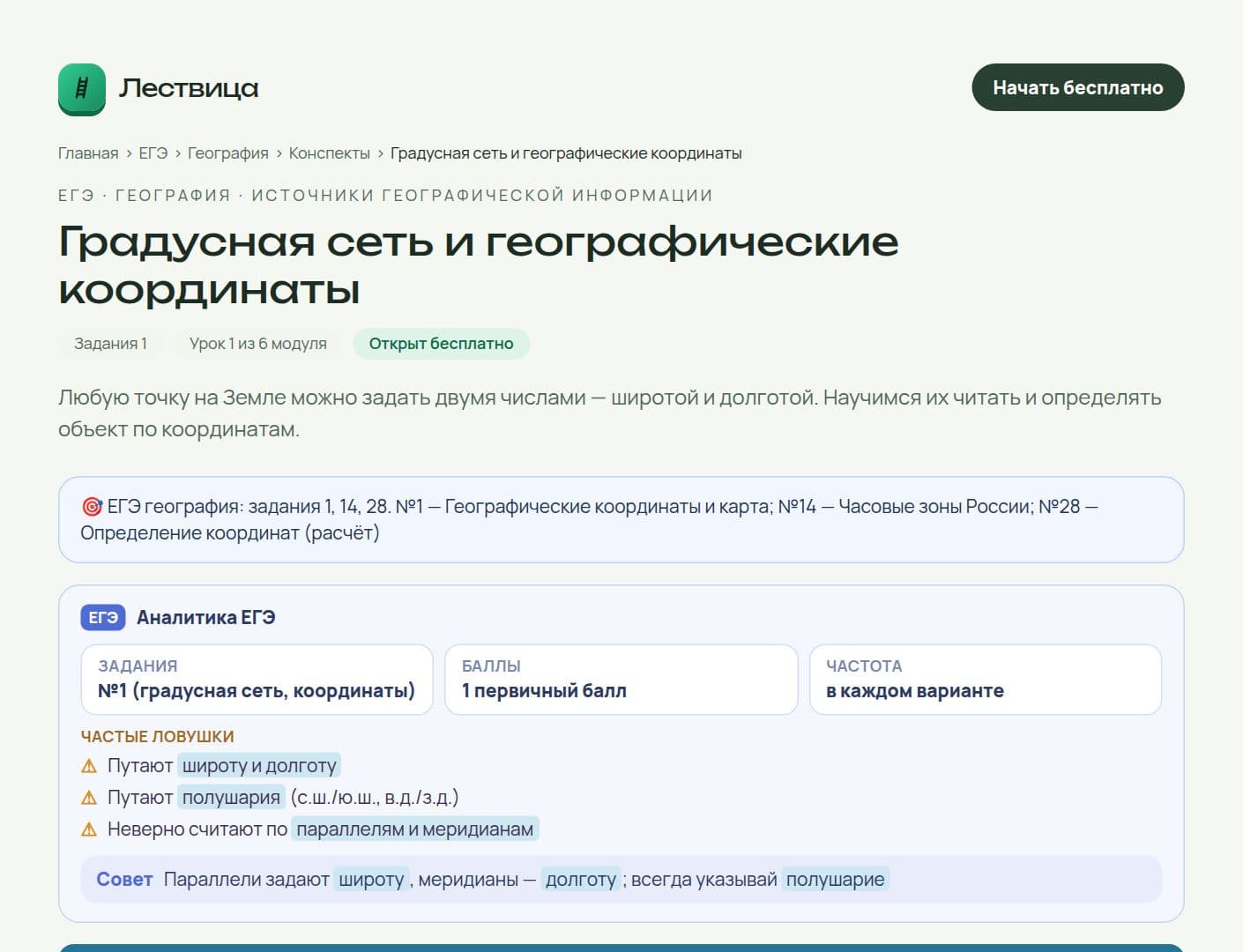Click the 'Урок 1 из 6 модуля' chip
Viewport: 1243px width, 952px height.
click(x=258, y=344)
